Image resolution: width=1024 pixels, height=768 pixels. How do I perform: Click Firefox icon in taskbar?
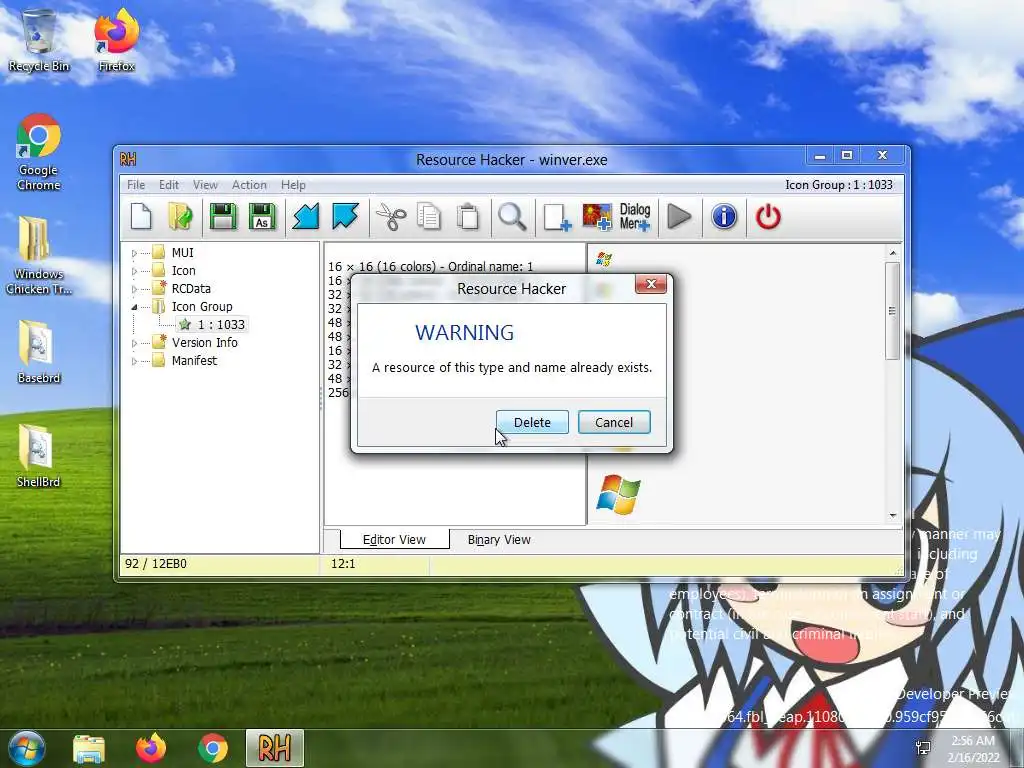151,748
